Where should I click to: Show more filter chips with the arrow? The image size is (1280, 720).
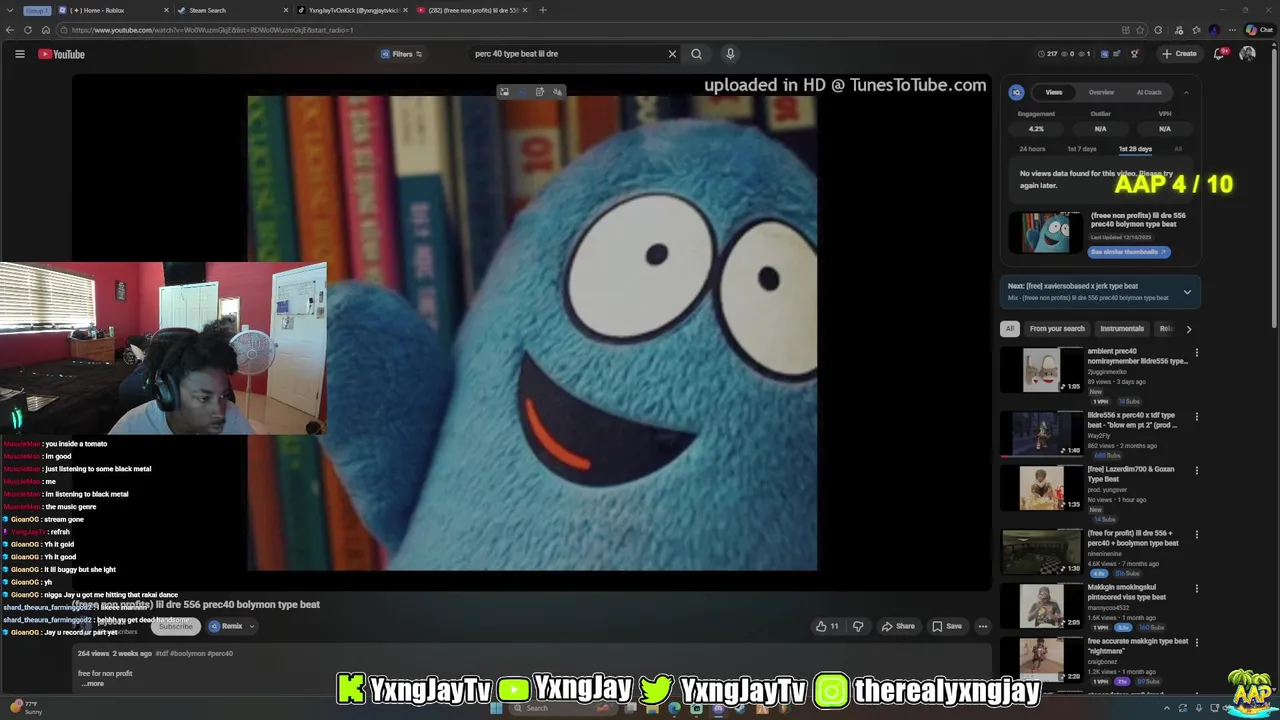click(1188, 329)
